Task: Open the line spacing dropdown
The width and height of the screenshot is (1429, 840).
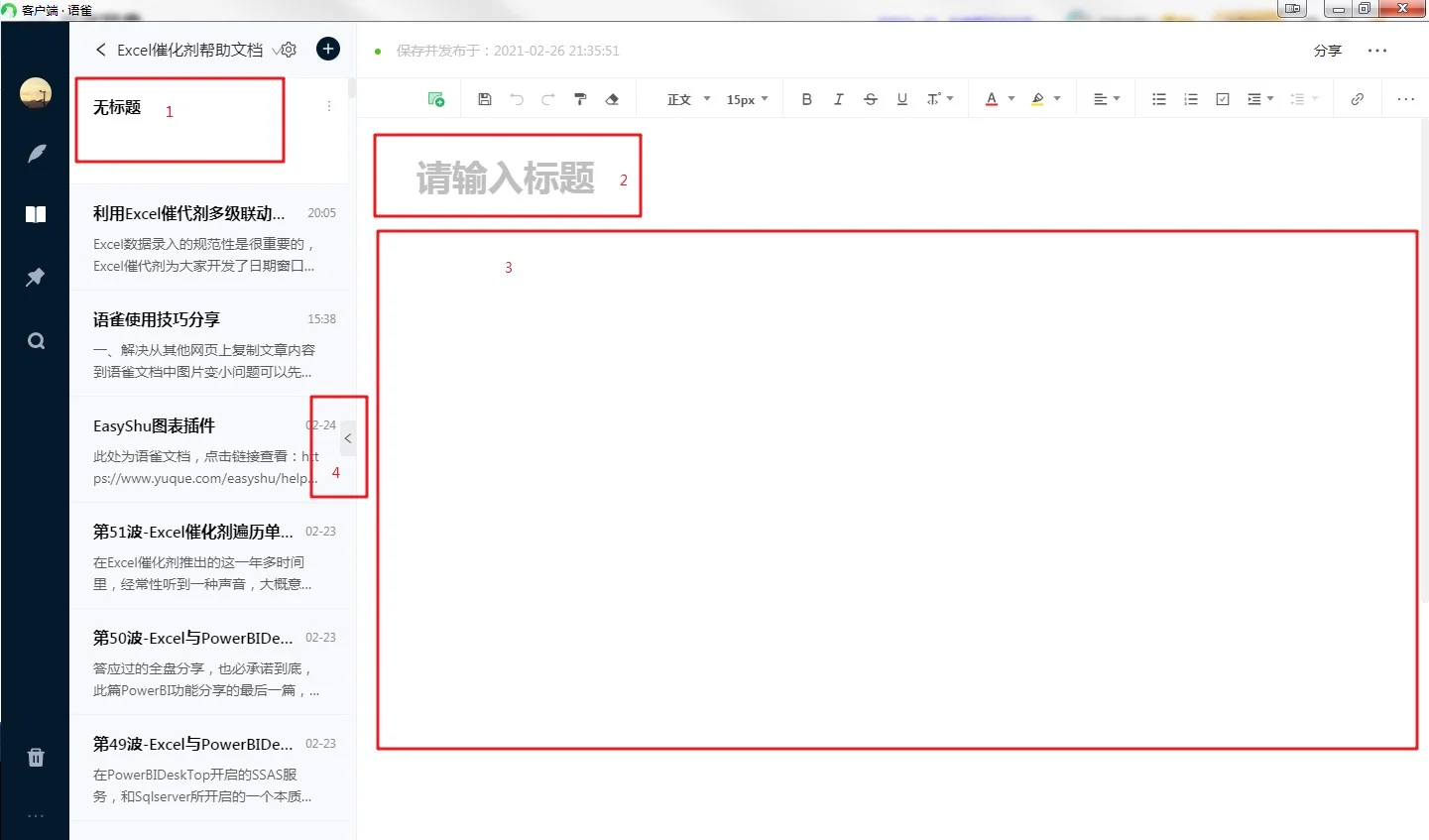Action: (1304, 99)
